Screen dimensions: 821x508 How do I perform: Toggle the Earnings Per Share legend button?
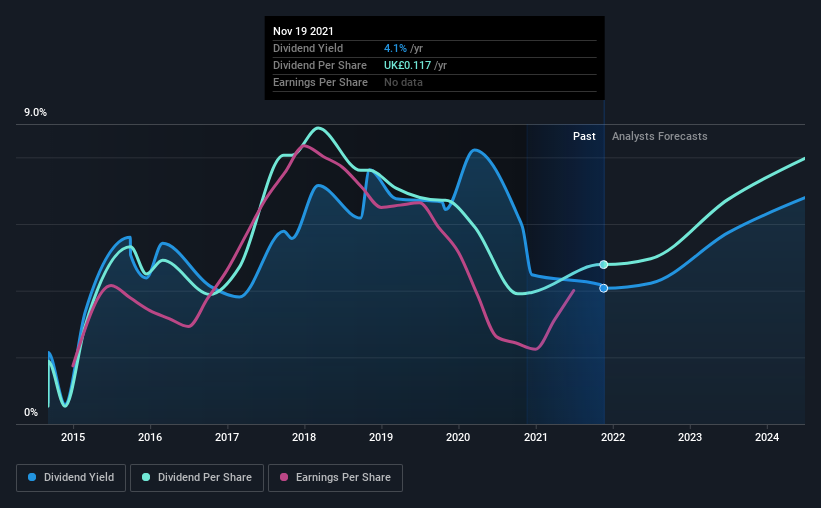(x=335, y=478)
